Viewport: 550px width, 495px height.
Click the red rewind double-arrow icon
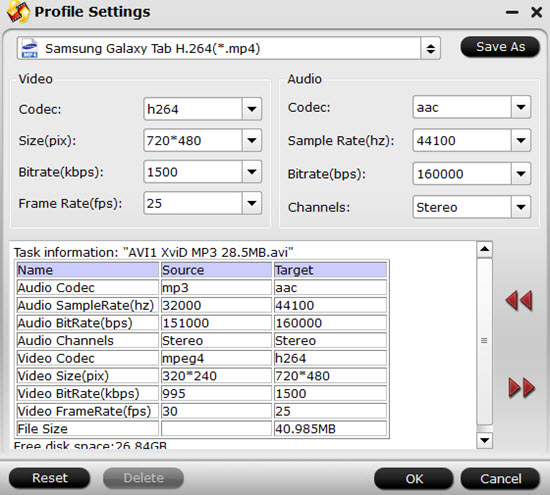tap(519, 301)
